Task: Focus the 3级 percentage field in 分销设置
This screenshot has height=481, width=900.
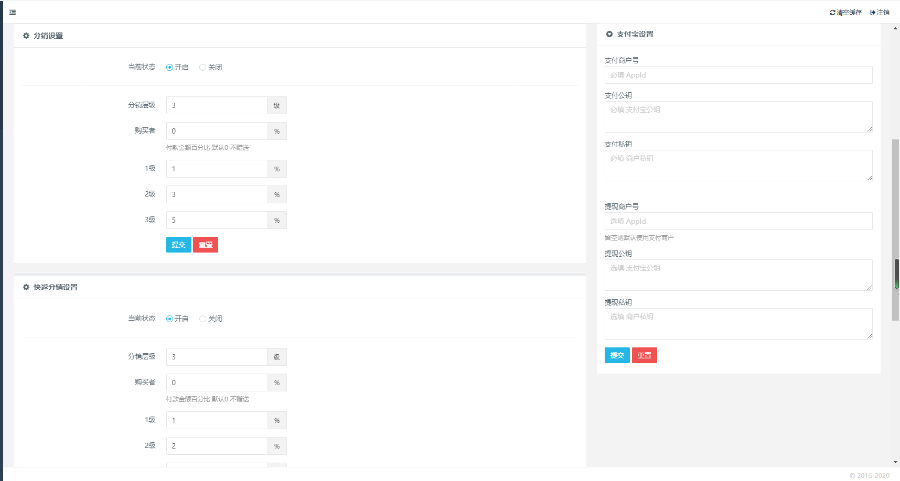Action: pyautogui.click(x=216, y=220)
